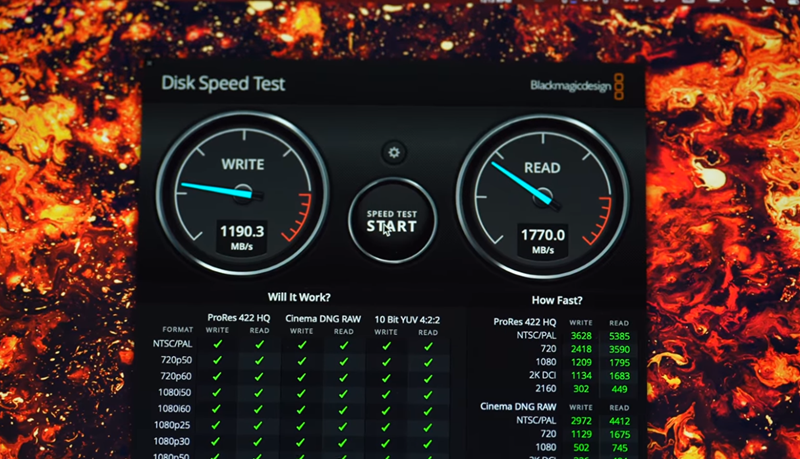Screen dimensions: 800x459
Task: Select the 720p50 format row label
Action: click(x=176, y=360)
